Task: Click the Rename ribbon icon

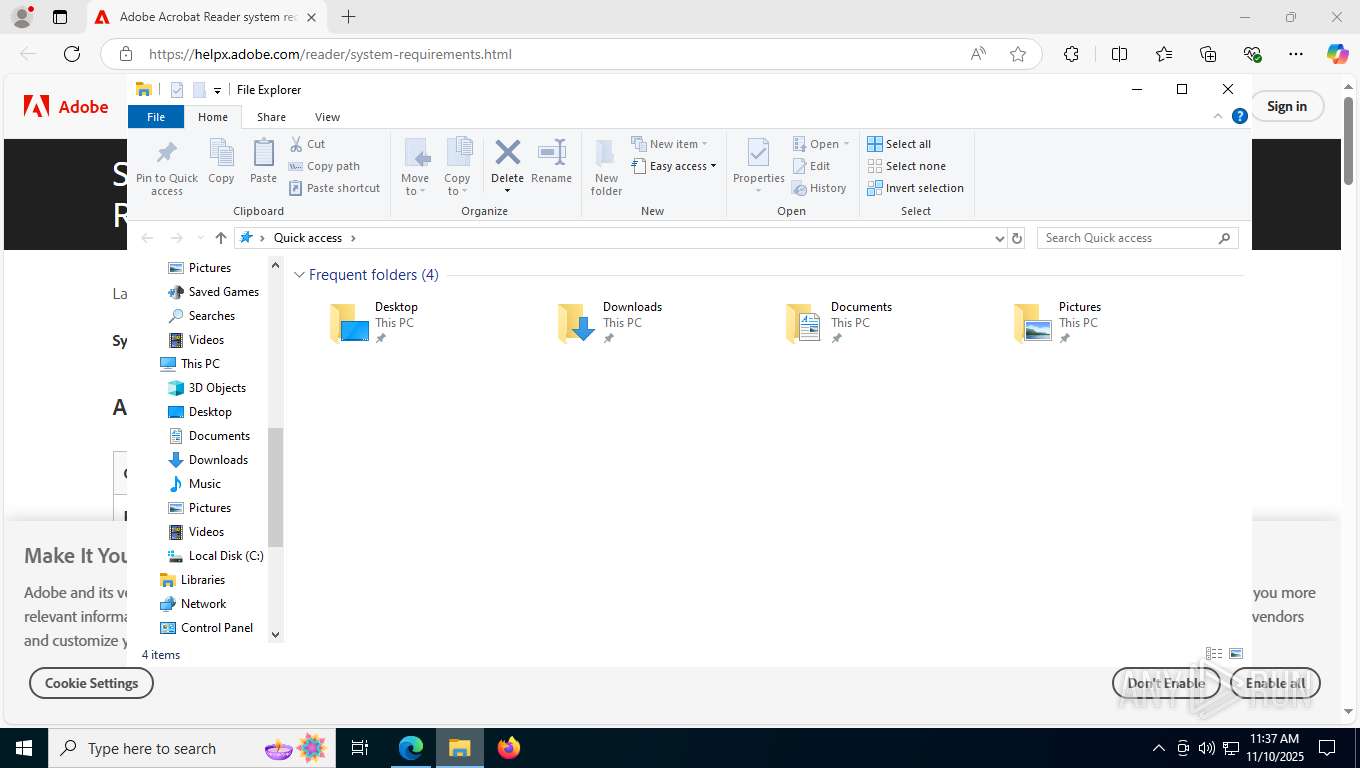Action: (x=551, y=162)
